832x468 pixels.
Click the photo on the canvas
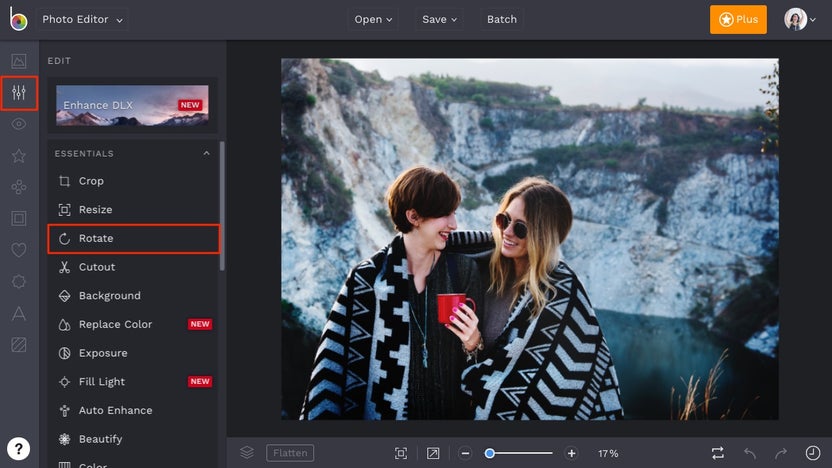pos(530,239)
